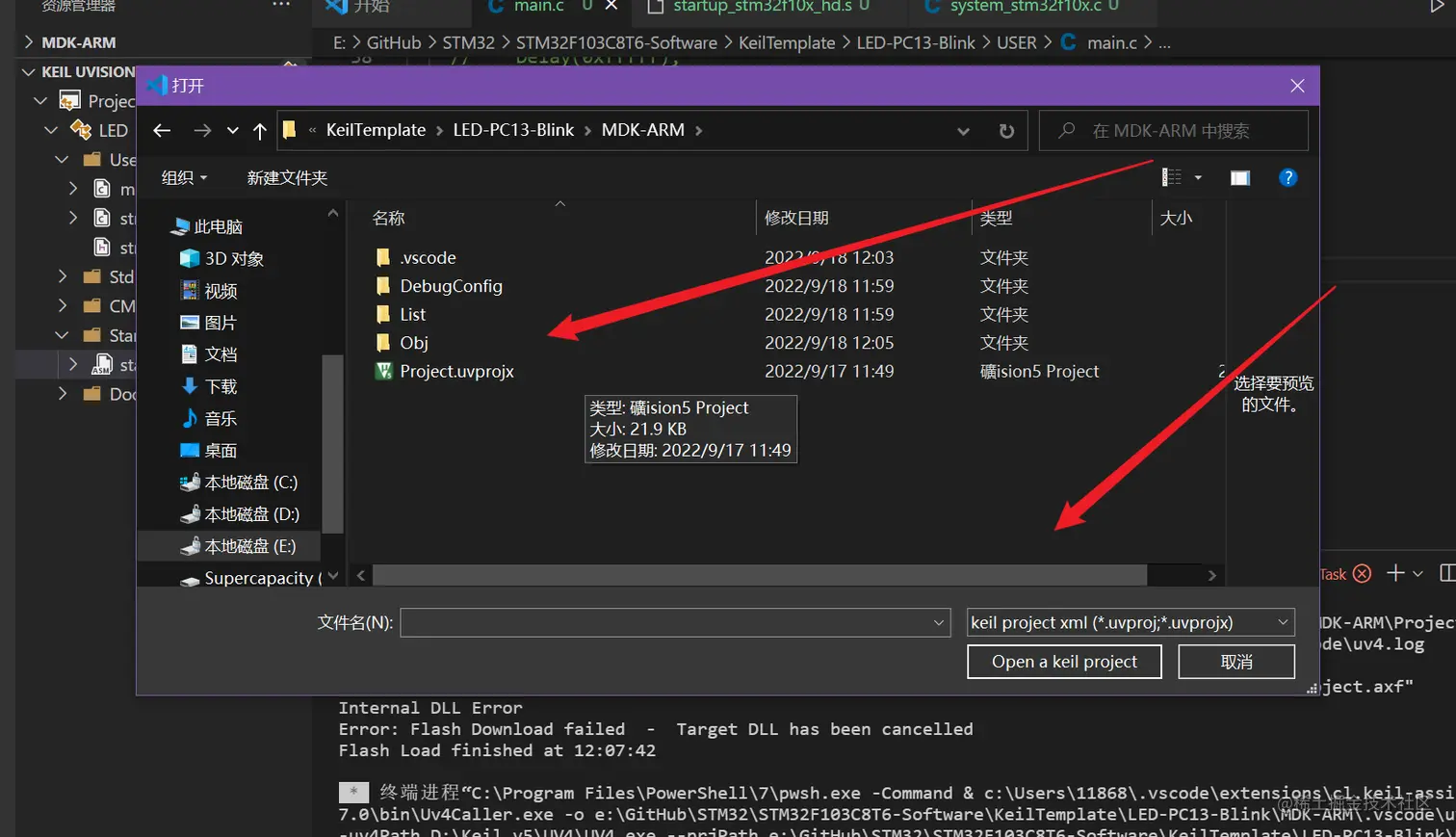Collapse LED target in Keil tree
The width and height of the screenshot is (1456, 837).
[51, 130]
